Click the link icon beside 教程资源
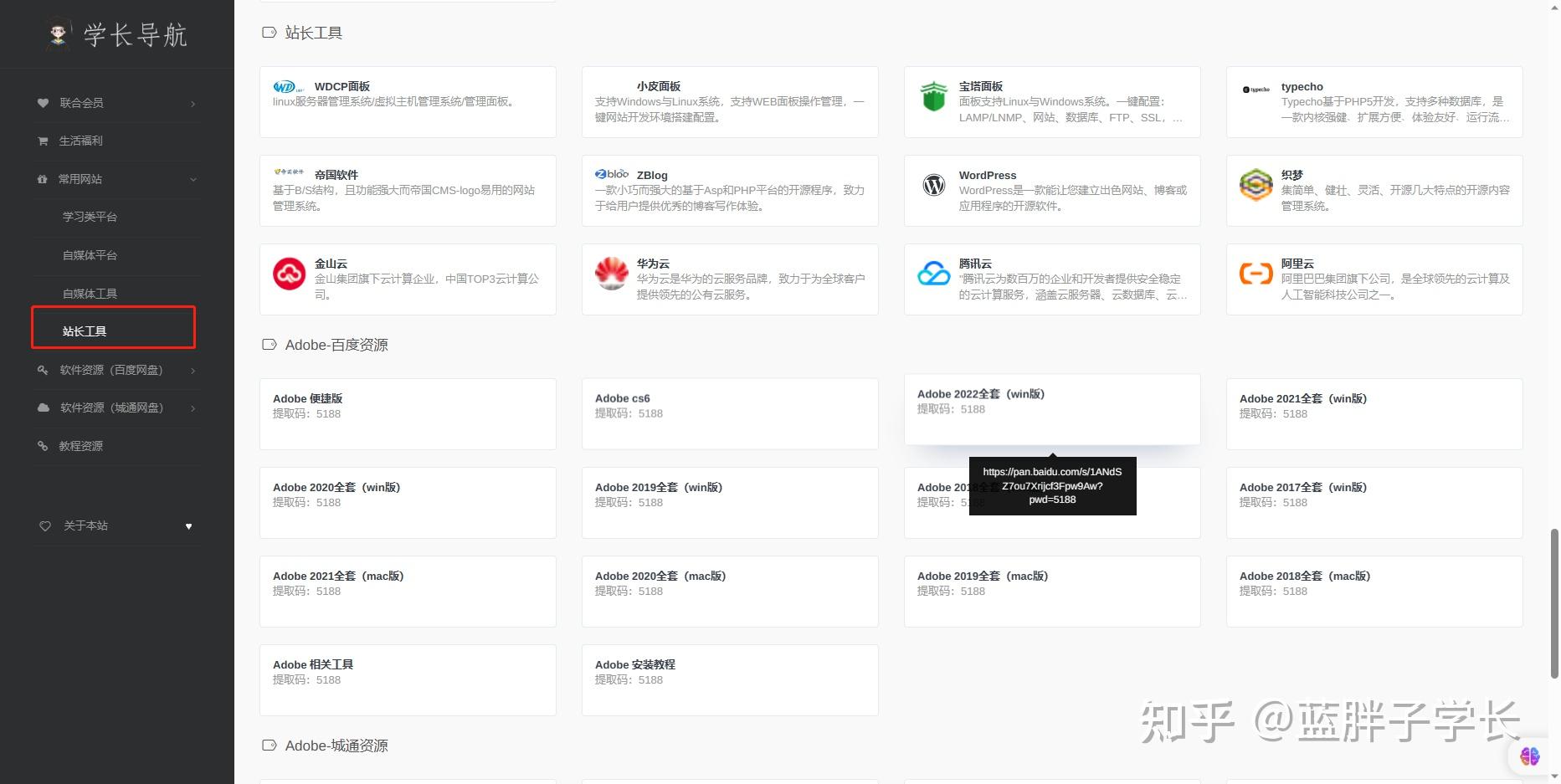The height and width of the screenshot is (784, 1561). [43, 446]
